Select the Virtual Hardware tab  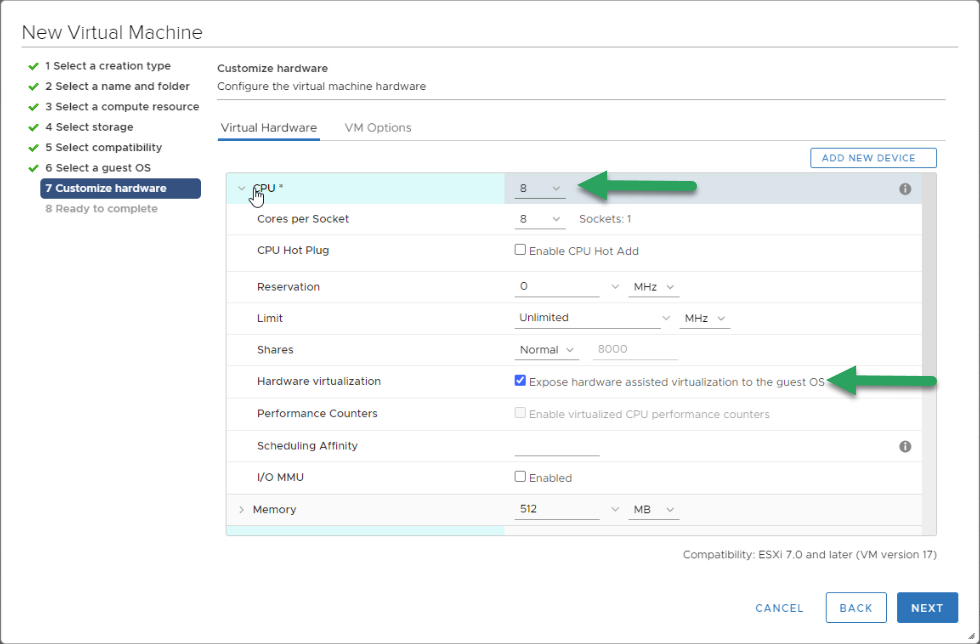click(269, 128)
